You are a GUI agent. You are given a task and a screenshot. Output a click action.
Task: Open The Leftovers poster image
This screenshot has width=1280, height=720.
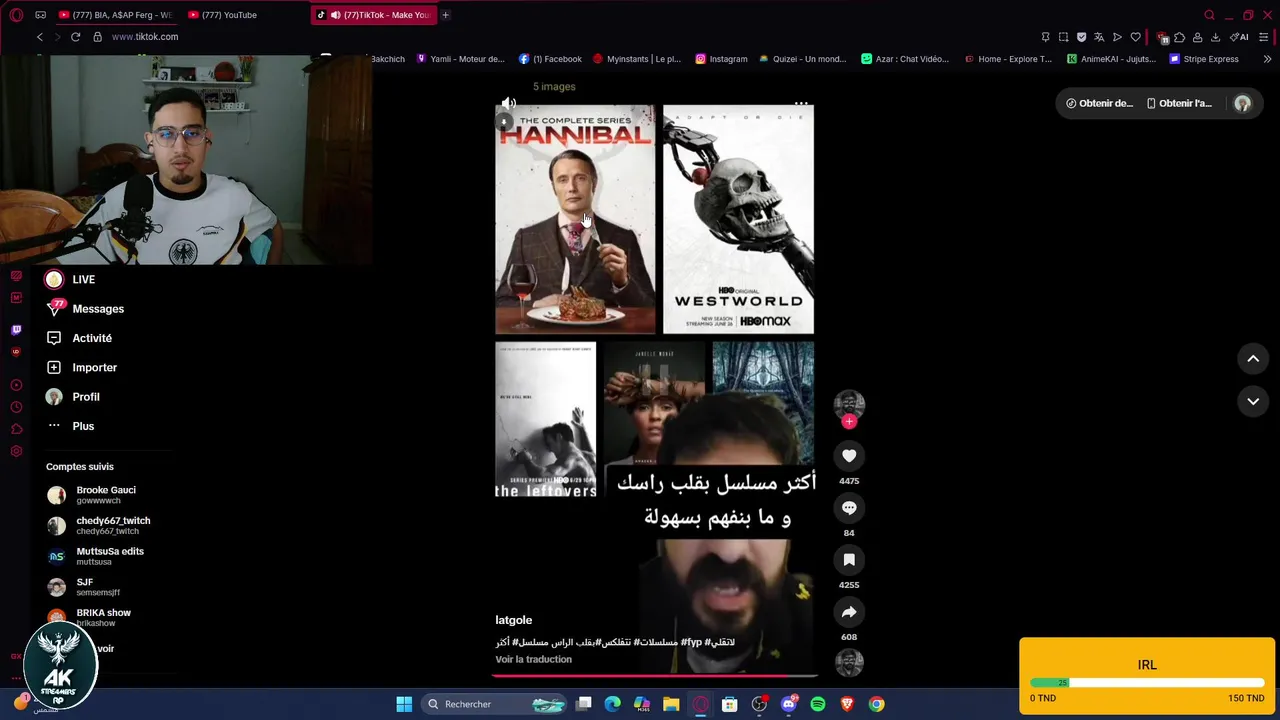click(546, 420)
